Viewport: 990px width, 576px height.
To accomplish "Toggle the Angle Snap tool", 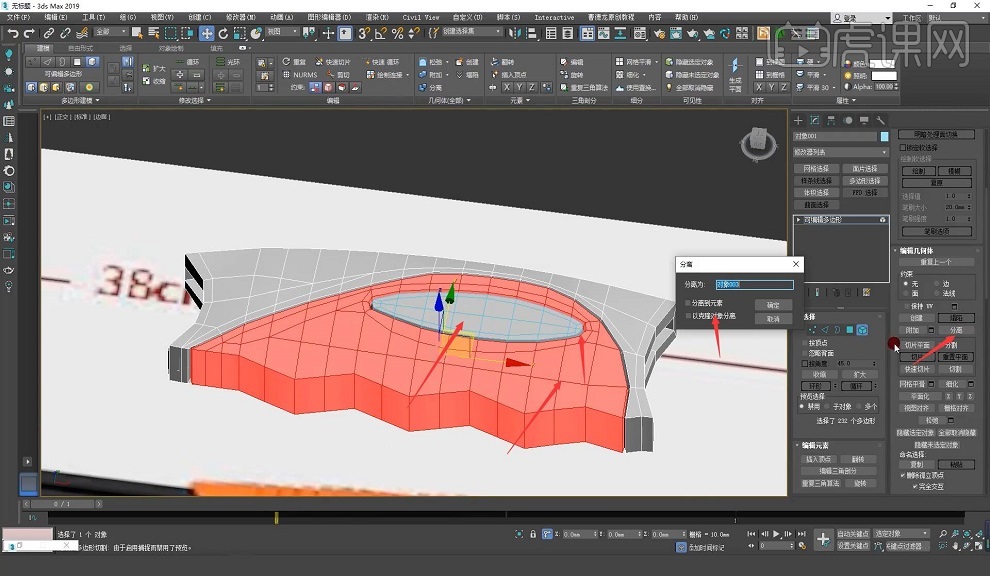I will [381, 33].
